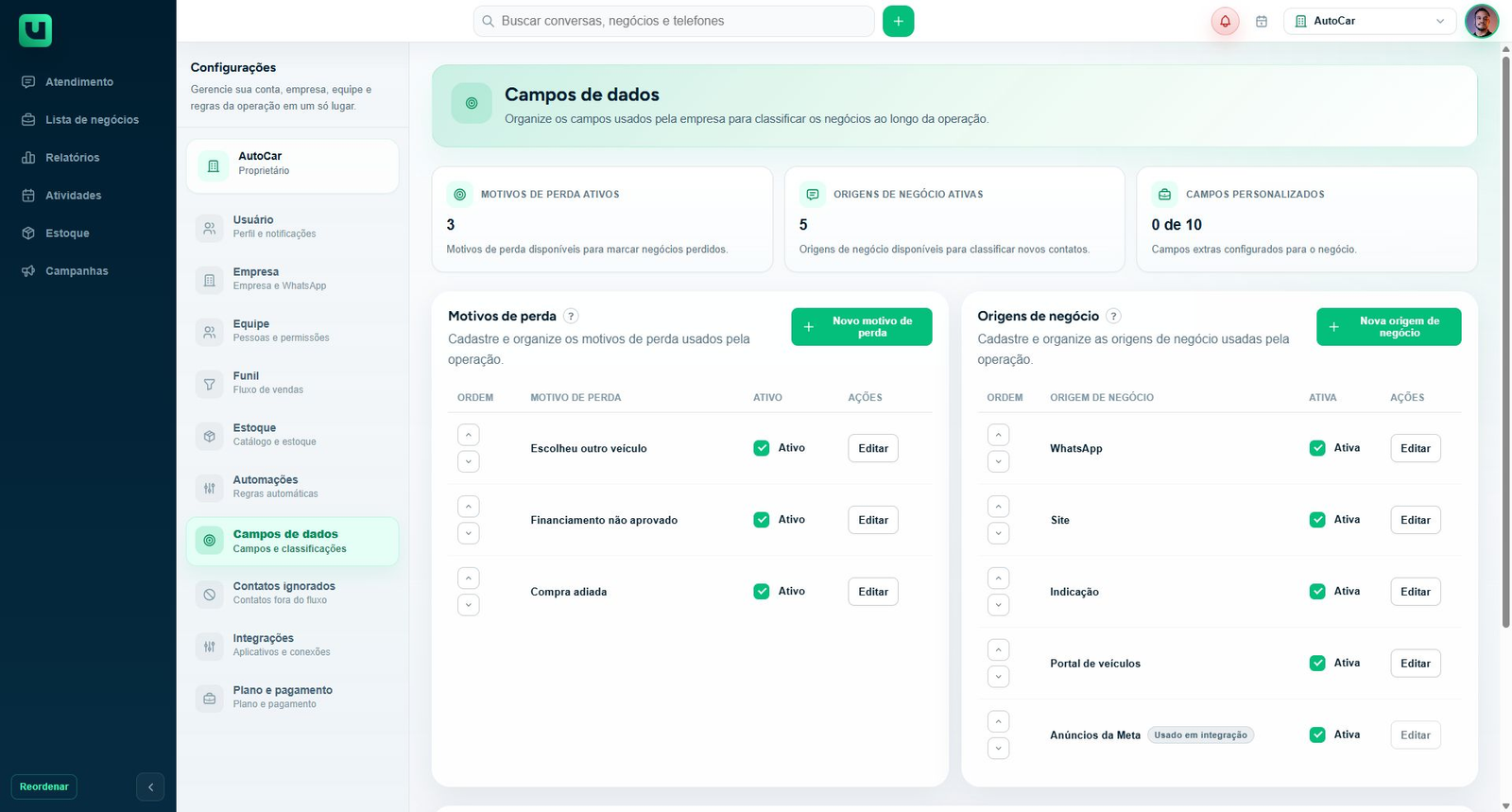Uncheck Ativo for Financiamento não aprovado
Viewport: 1512px width, 812px height.
(x=762, y=520)
